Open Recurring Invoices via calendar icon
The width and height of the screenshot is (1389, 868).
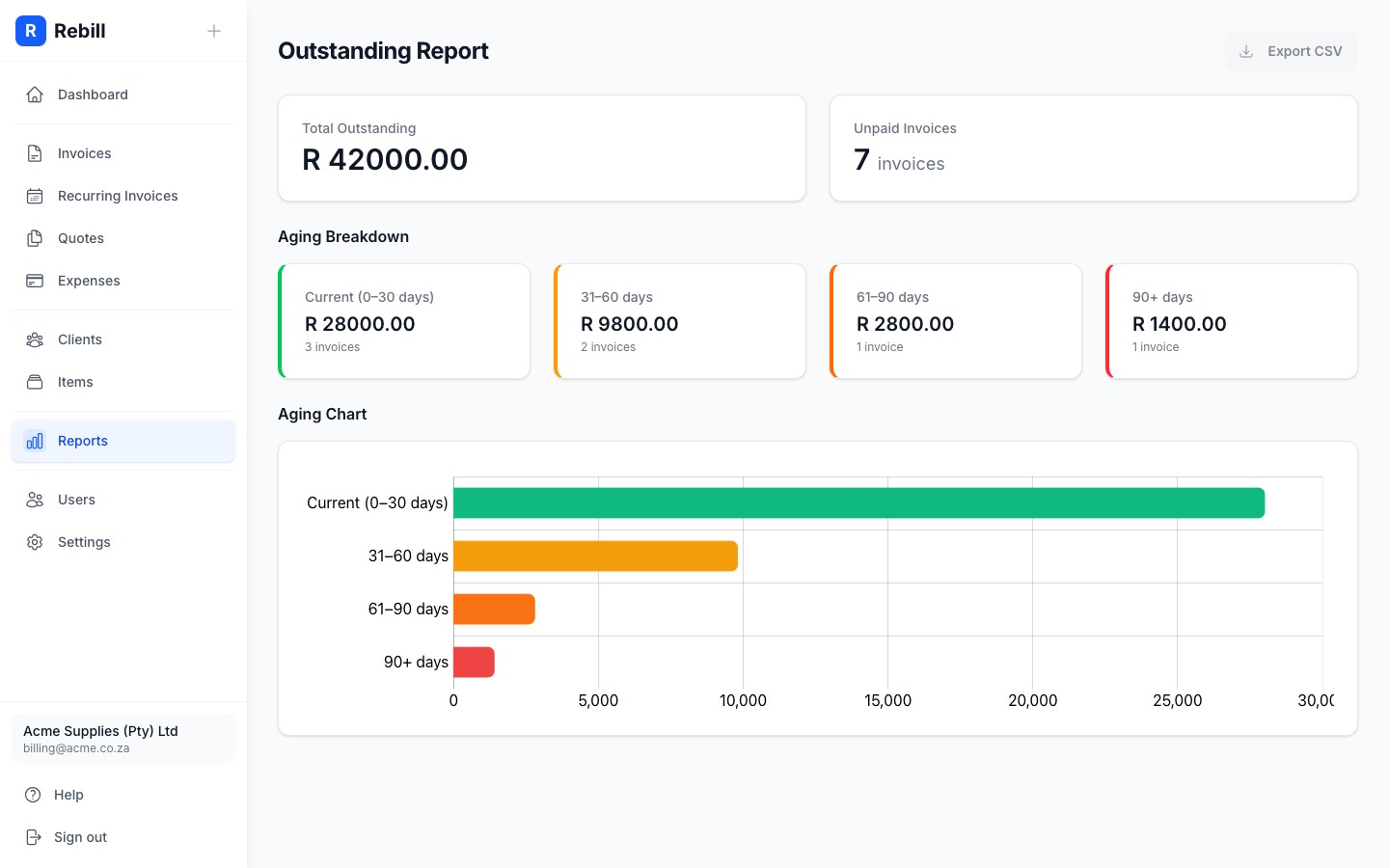pyautogui.click(x=35, y=196)
